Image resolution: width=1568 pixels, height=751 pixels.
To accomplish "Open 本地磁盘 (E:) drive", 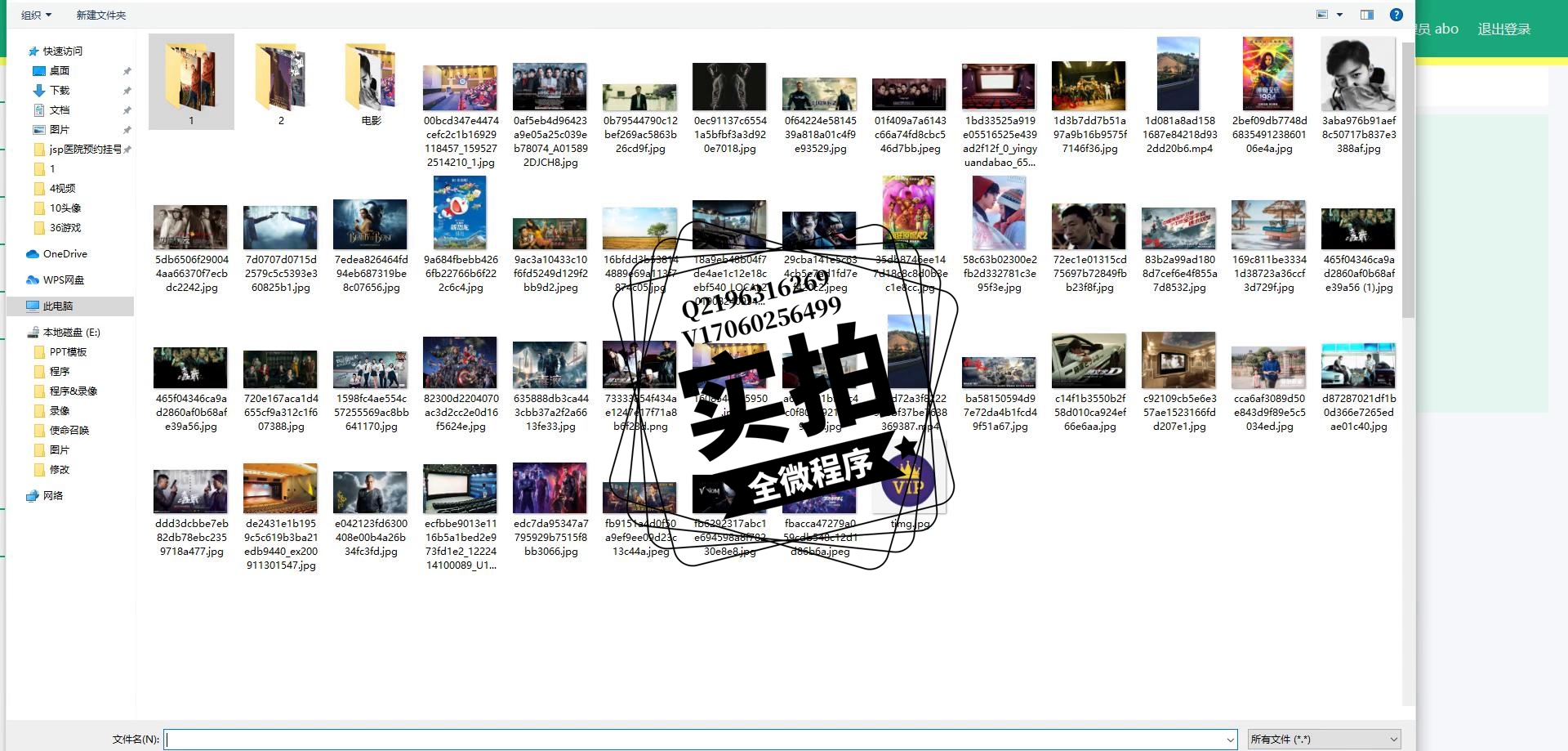I will click(x=71, y=333).
